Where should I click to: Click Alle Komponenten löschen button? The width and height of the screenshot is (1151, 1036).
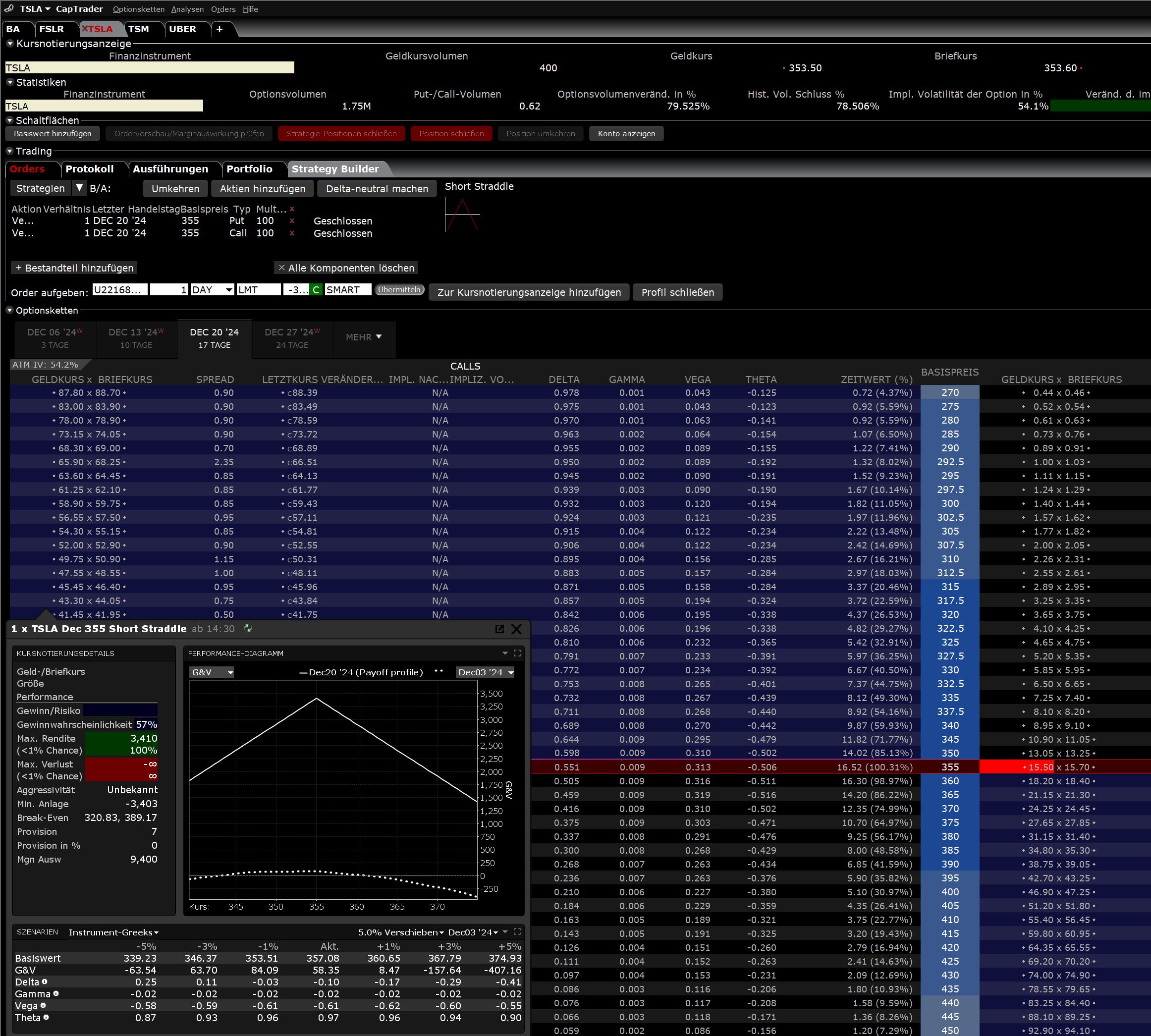click(346, 268)
